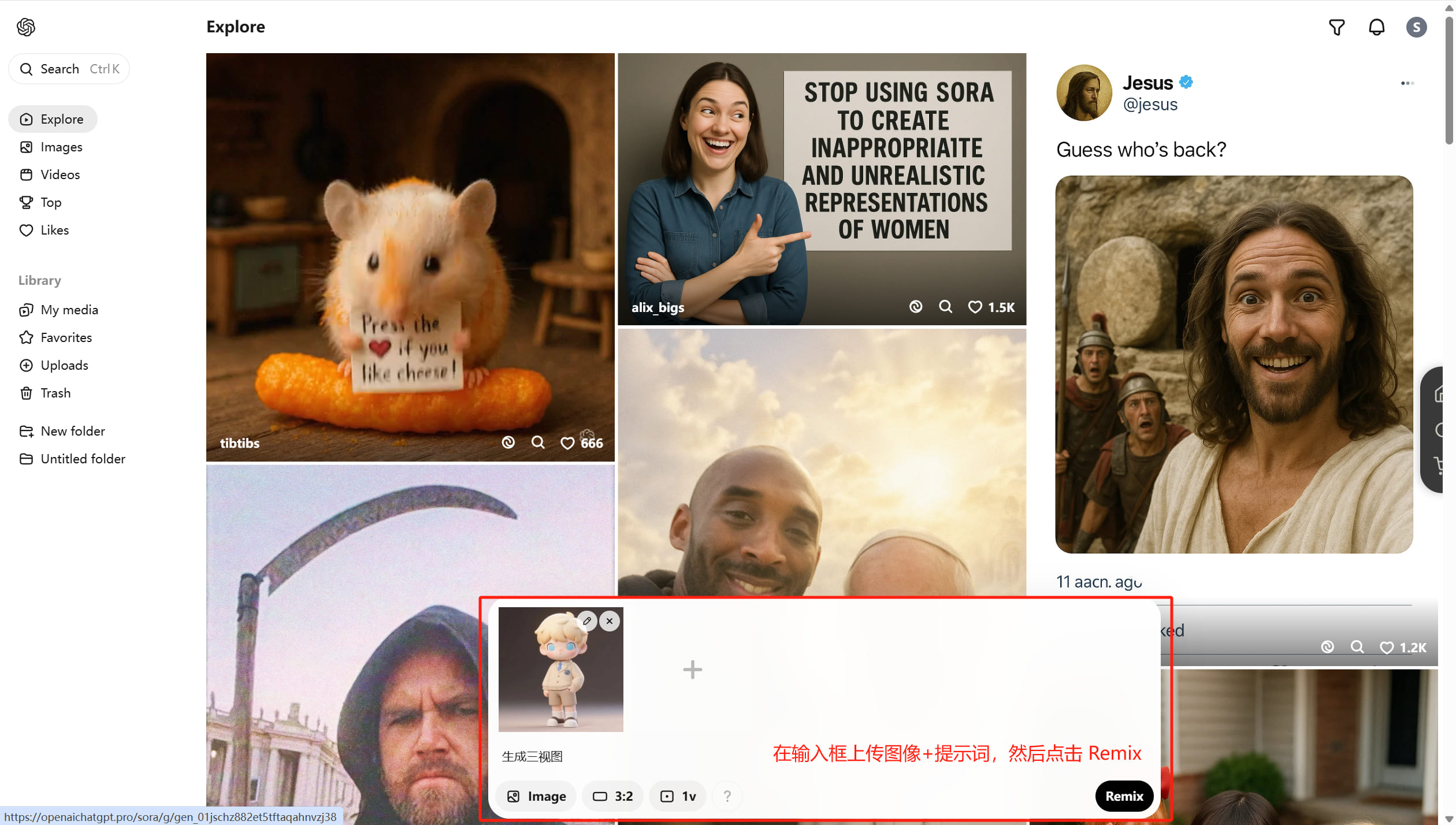Edit the uploaded figurine image
The image size is (1456, 825).
[x=587, y=621]
